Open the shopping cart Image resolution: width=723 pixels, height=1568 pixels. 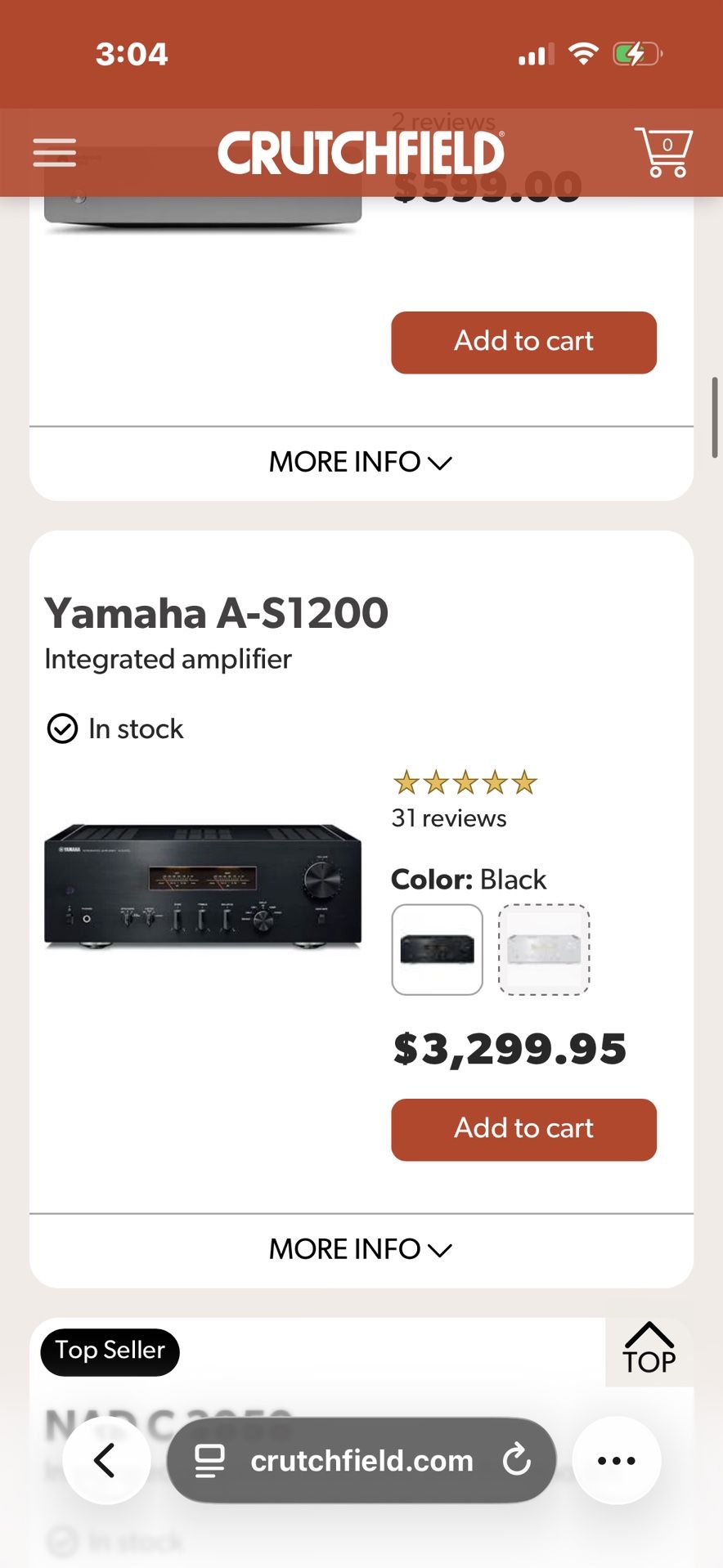(664, 152)
